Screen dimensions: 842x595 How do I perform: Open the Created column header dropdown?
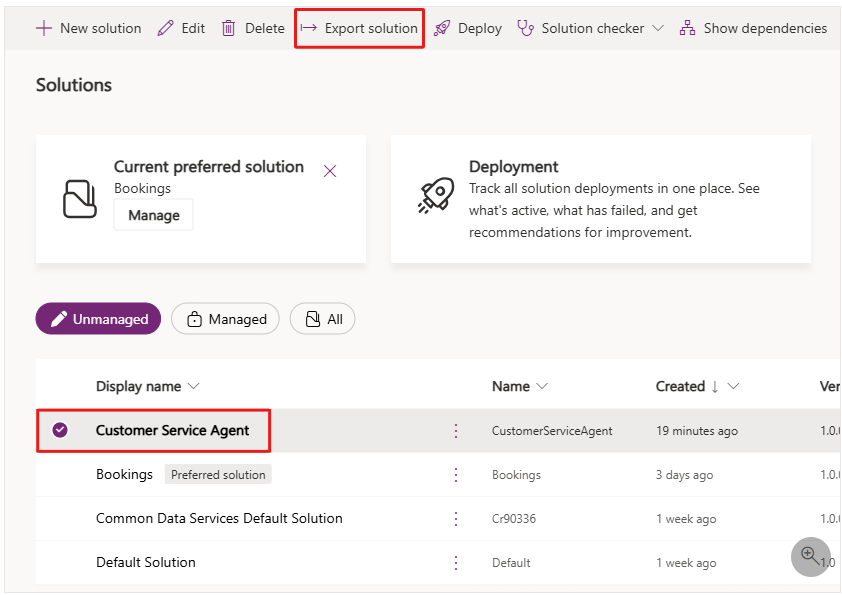(733, 386)
